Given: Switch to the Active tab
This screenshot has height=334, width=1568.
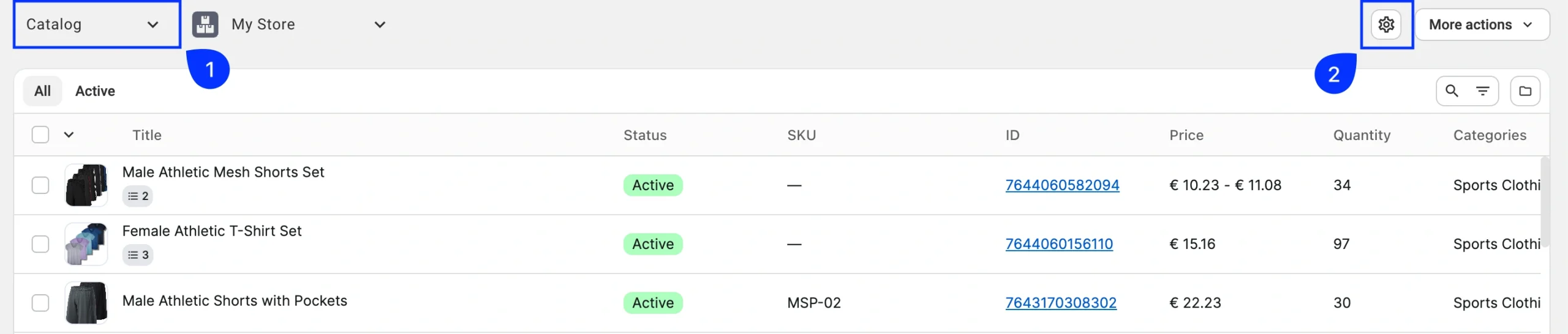Looking at the screenshot, I should pos(95,91).
